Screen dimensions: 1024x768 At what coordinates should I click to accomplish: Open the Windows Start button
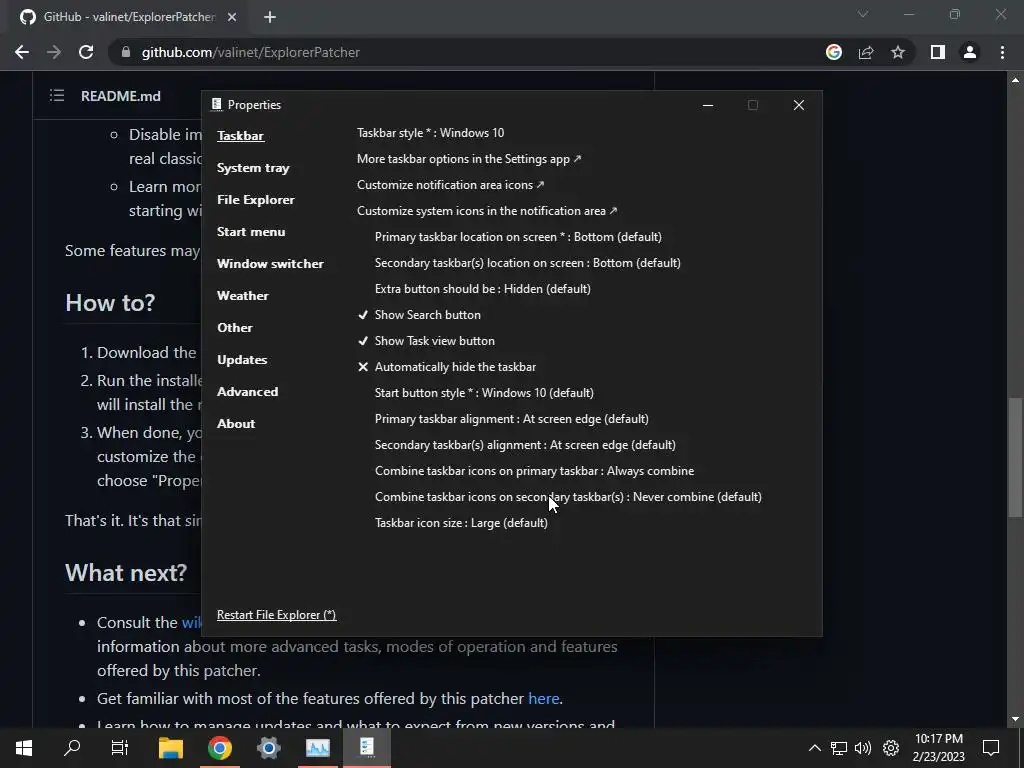tap(24, 748)
